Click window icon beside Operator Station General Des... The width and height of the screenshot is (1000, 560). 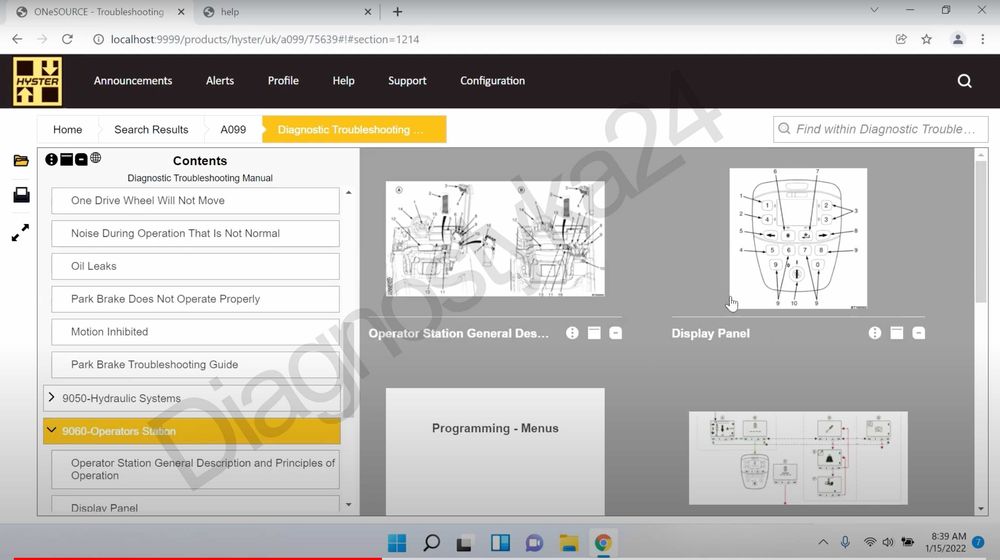click(594, 333)
